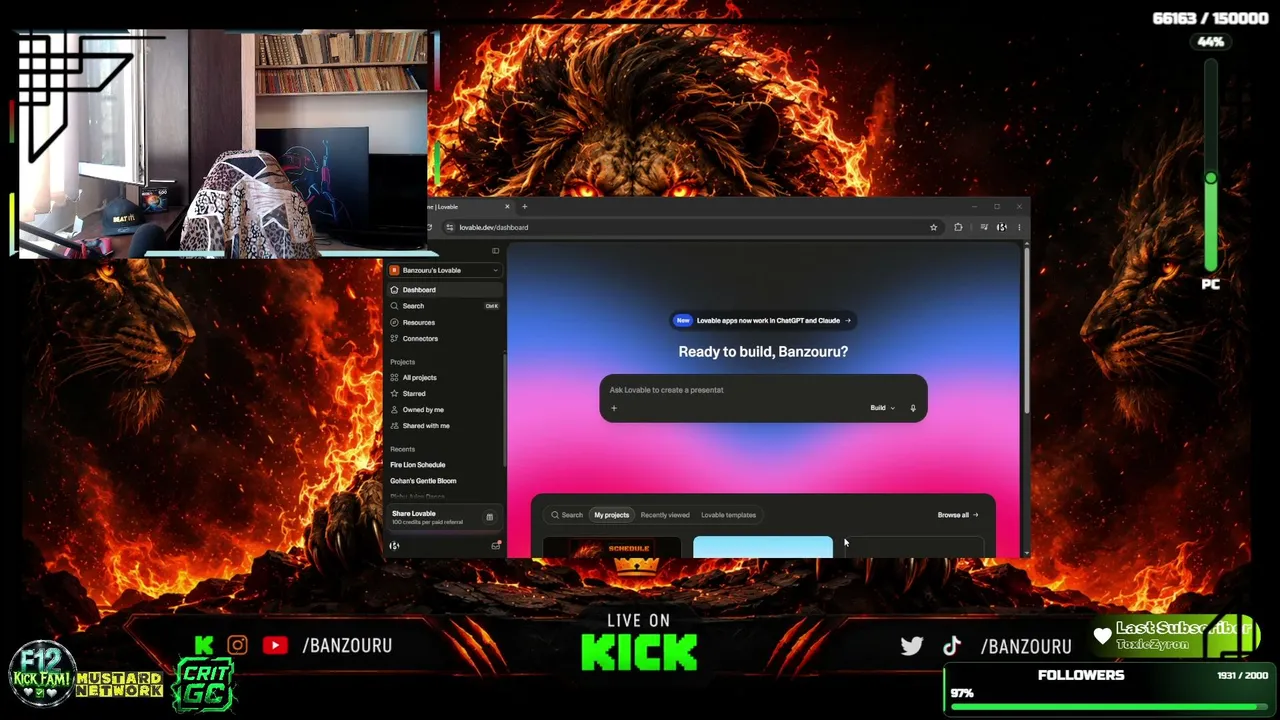1280x720 pixels.
Task: Click the Share Lovable referral card
Action: [x=443, y=517]
